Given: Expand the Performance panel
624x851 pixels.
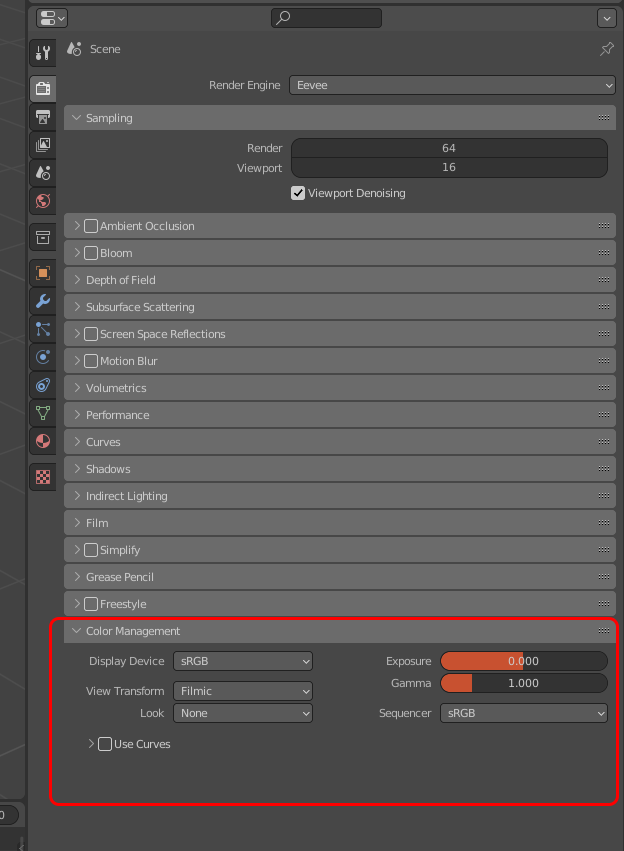Looking at the screenshot, I should tap(77, 415).
